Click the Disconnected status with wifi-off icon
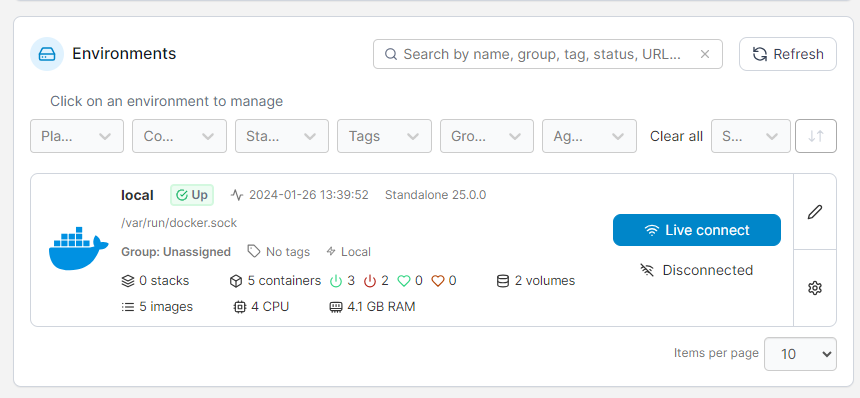 pyautogui.click(x=697, y=270)
